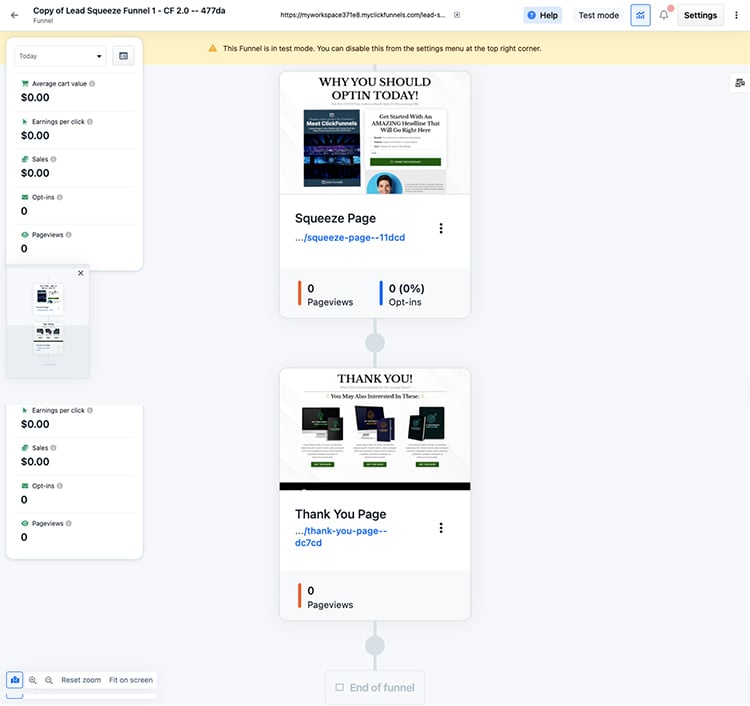Click the back arrow to leave funnel
Image resolution: width=750 pixels, height=706 pixels.
[x=14, y=15]
